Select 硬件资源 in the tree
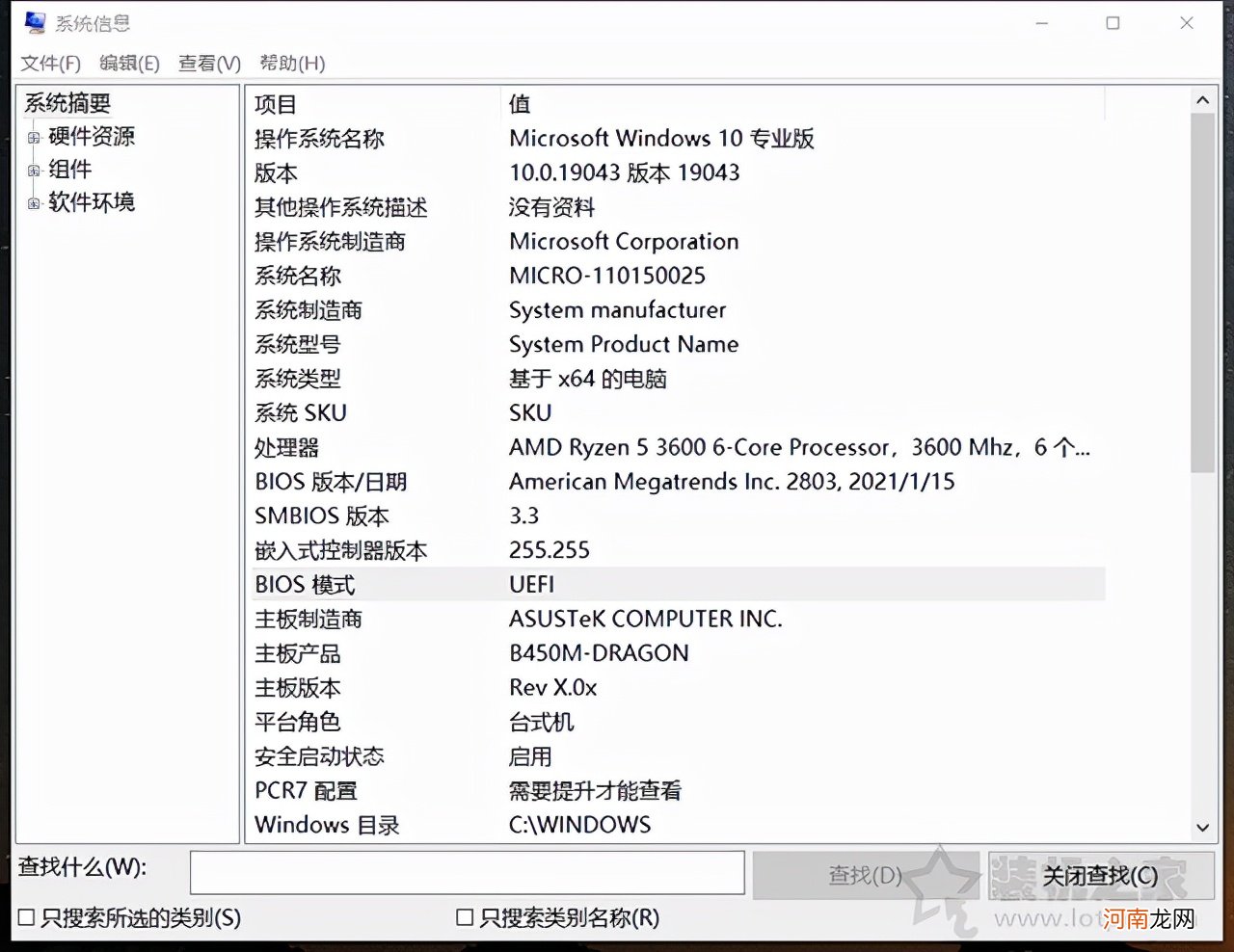This screenshot has width=1234, height=952. (x=92, y=137)
